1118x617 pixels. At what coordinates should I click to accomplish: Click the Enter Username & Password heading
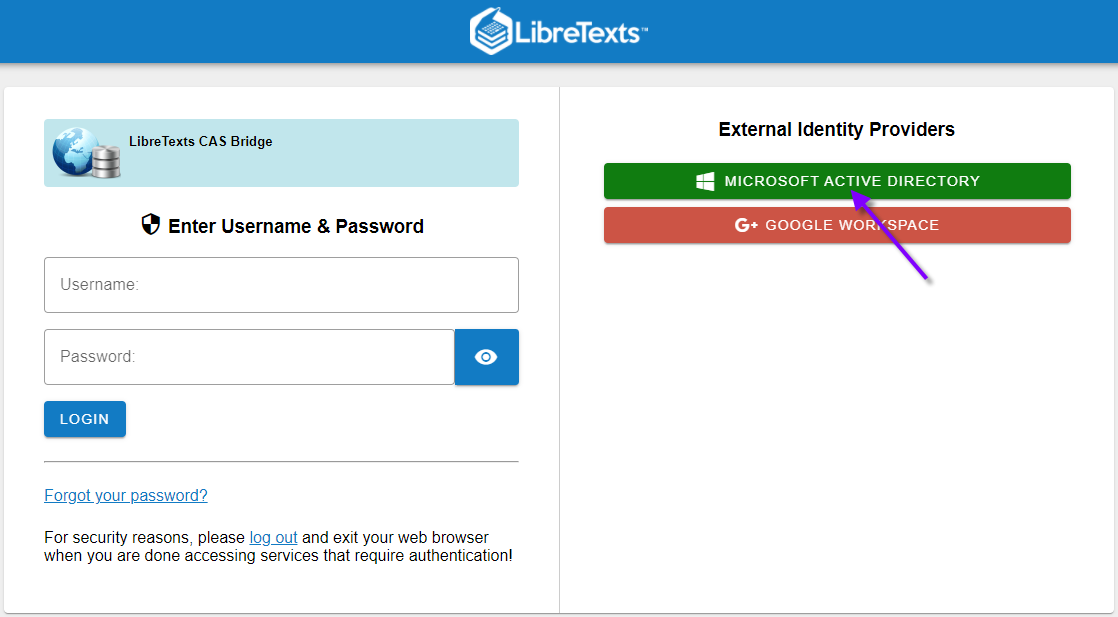296,226
